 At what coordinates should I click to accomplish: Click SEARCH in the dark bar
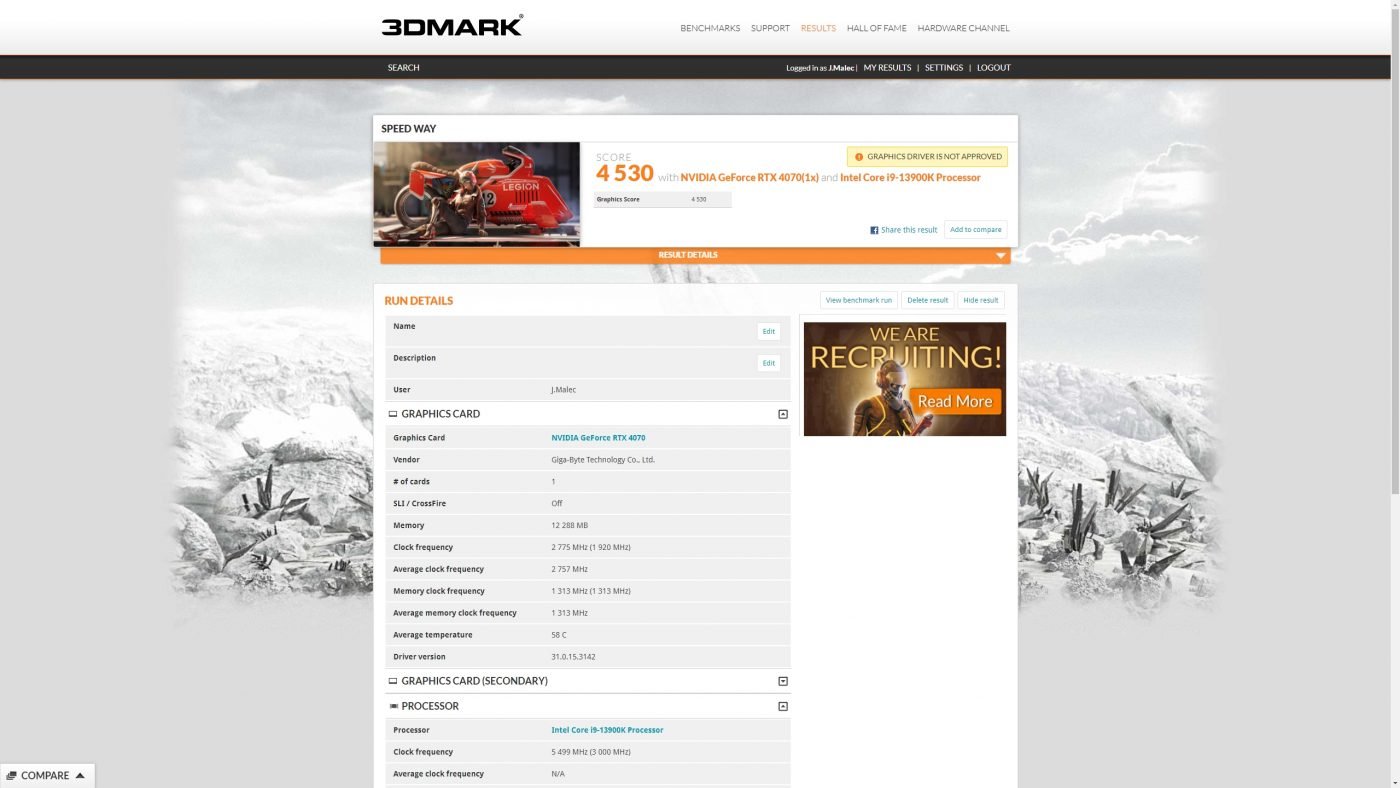pos(404,68)
